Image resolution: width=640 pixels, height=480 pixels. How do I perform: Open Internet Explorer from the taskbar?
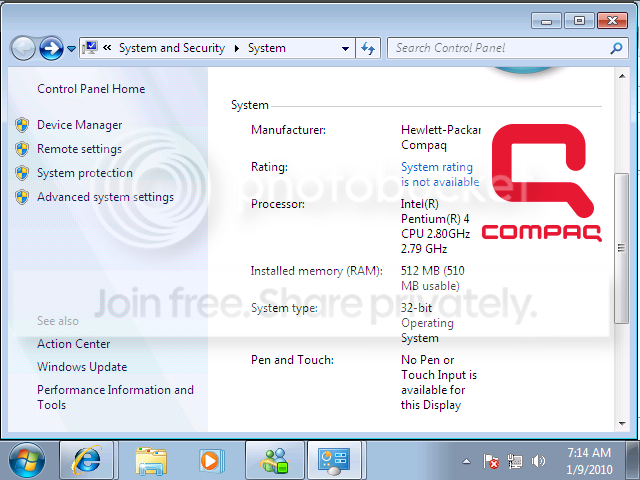pyautogui.click(x=87, y=460)
